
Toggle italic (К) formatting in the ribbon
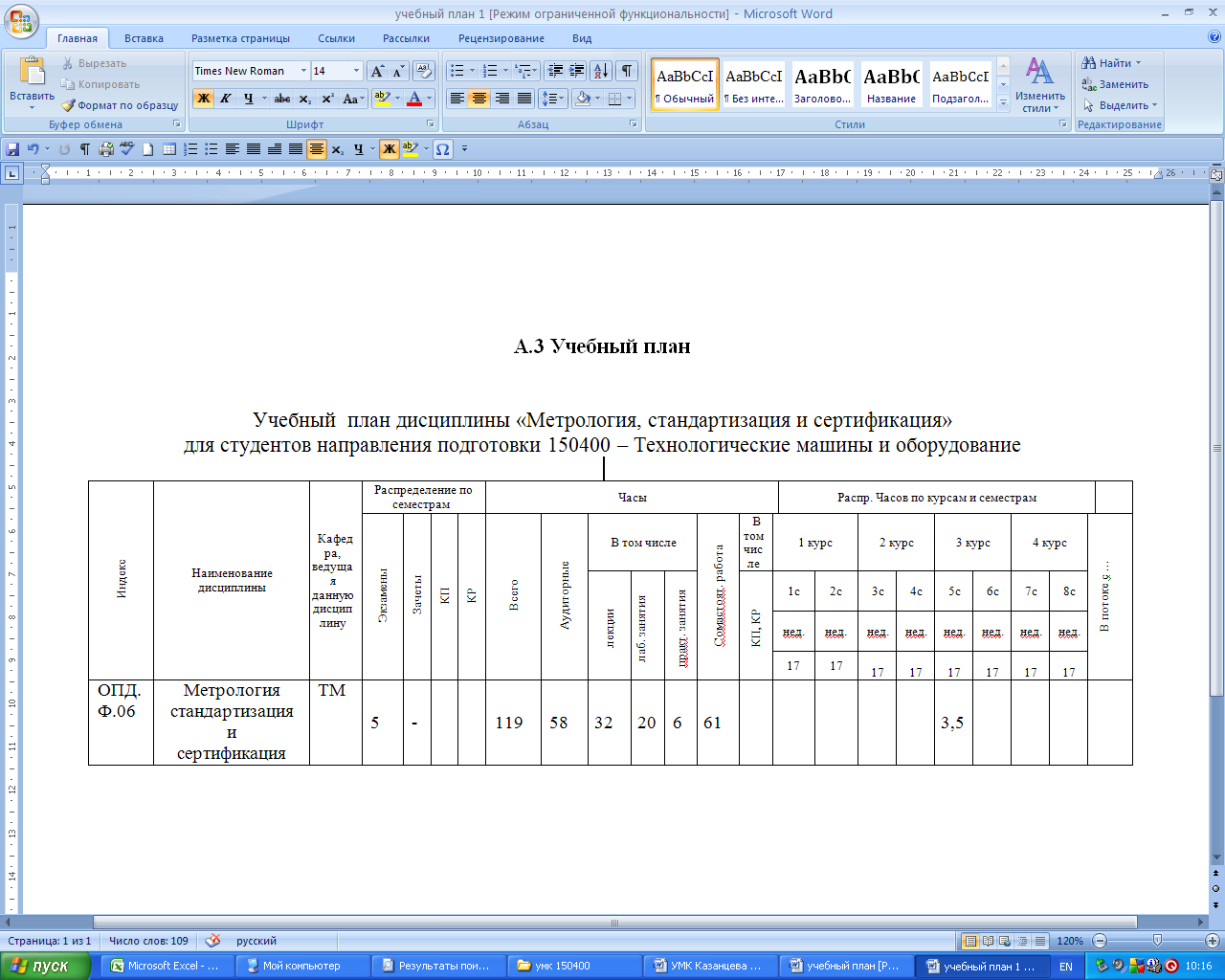point(226,99)
